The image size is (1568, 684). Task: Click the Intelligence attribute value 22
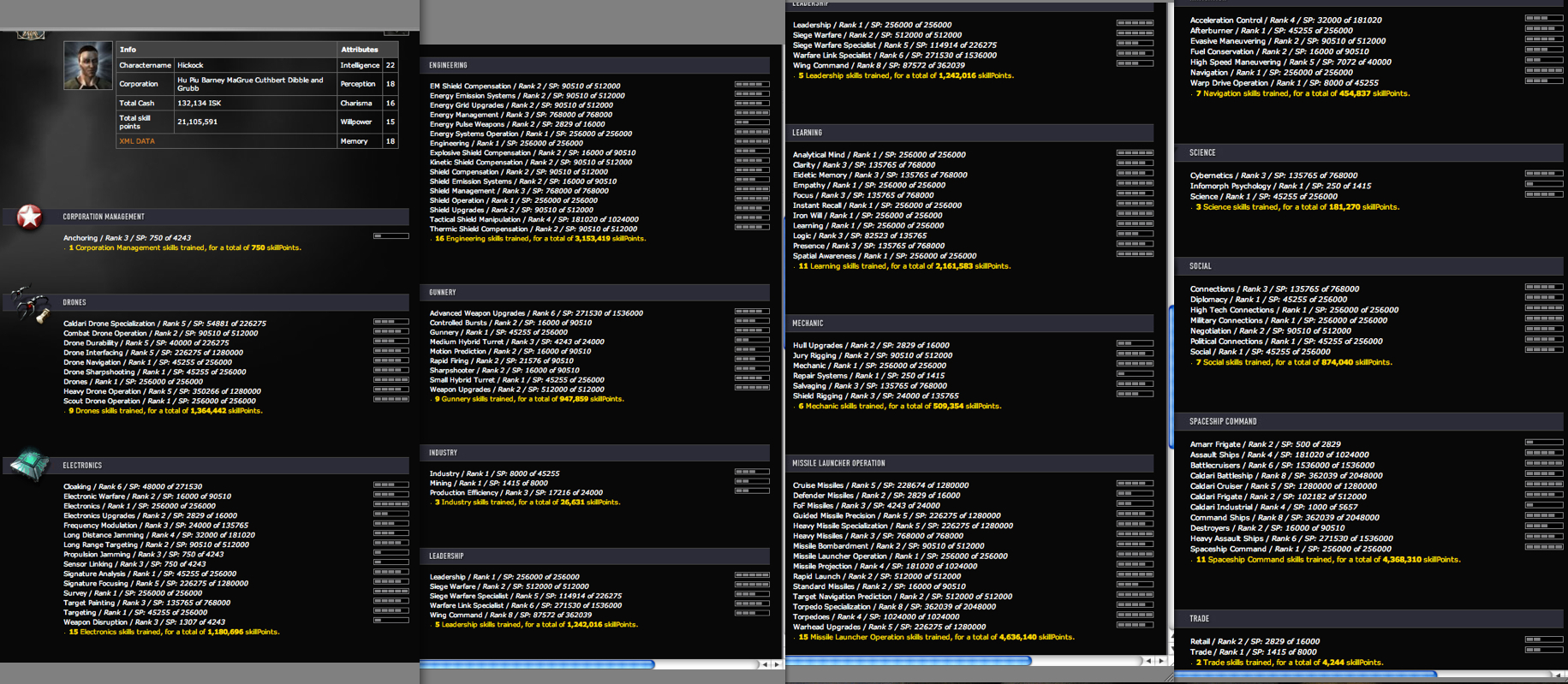[x=391, y=65]
